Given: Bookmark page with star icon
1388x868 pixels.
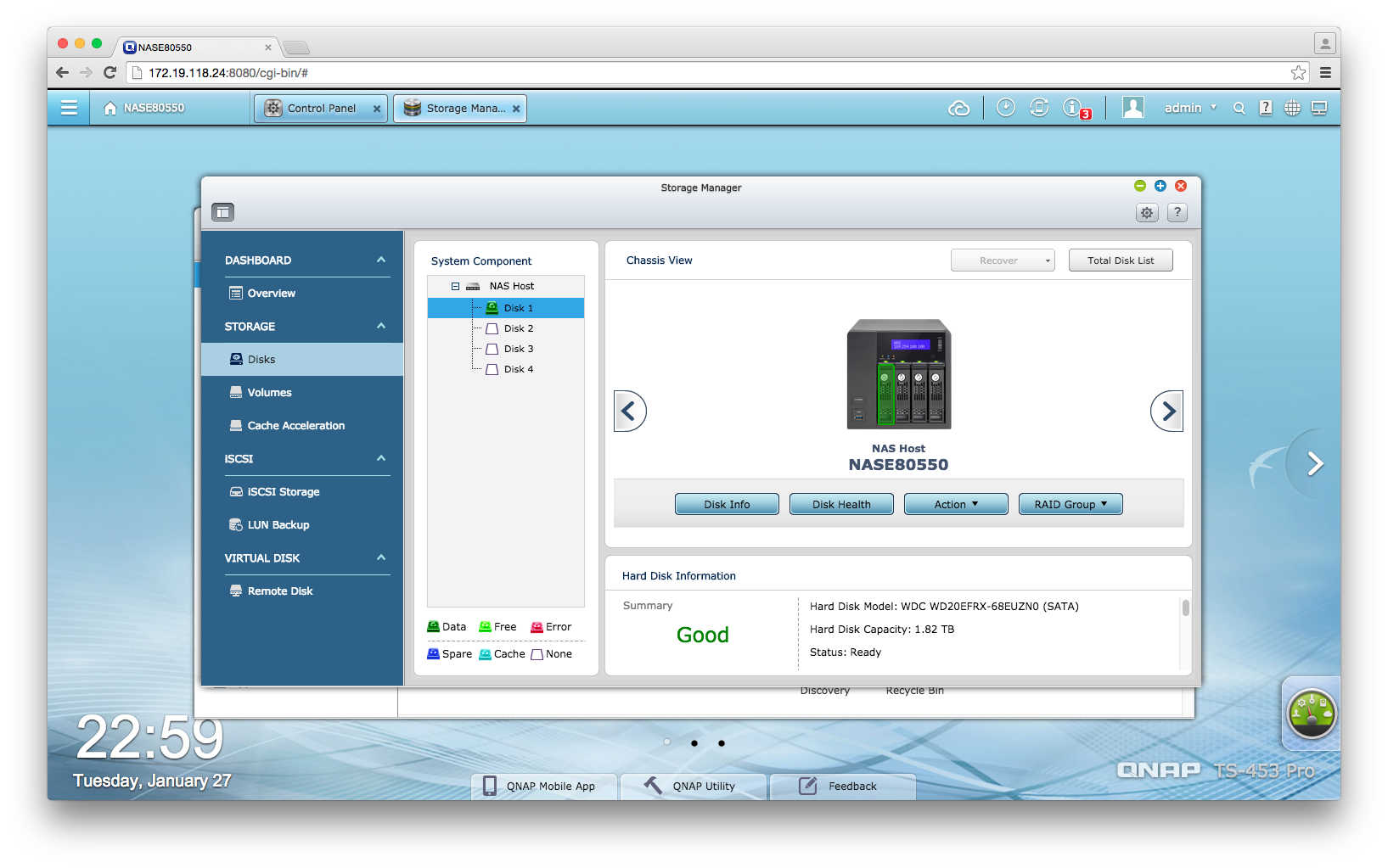Looking at the screenshot, I should [x=1298, y=73].
